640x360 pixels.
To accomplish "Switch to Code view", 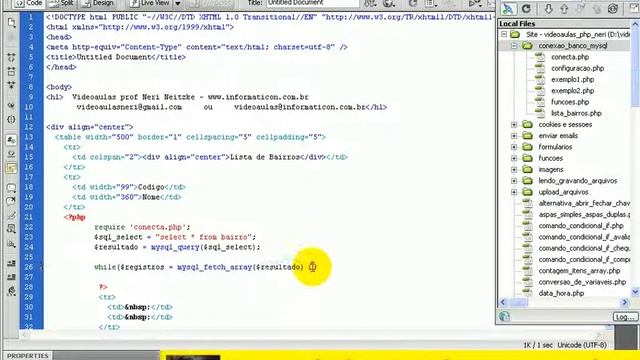I will tap(29, 3).
